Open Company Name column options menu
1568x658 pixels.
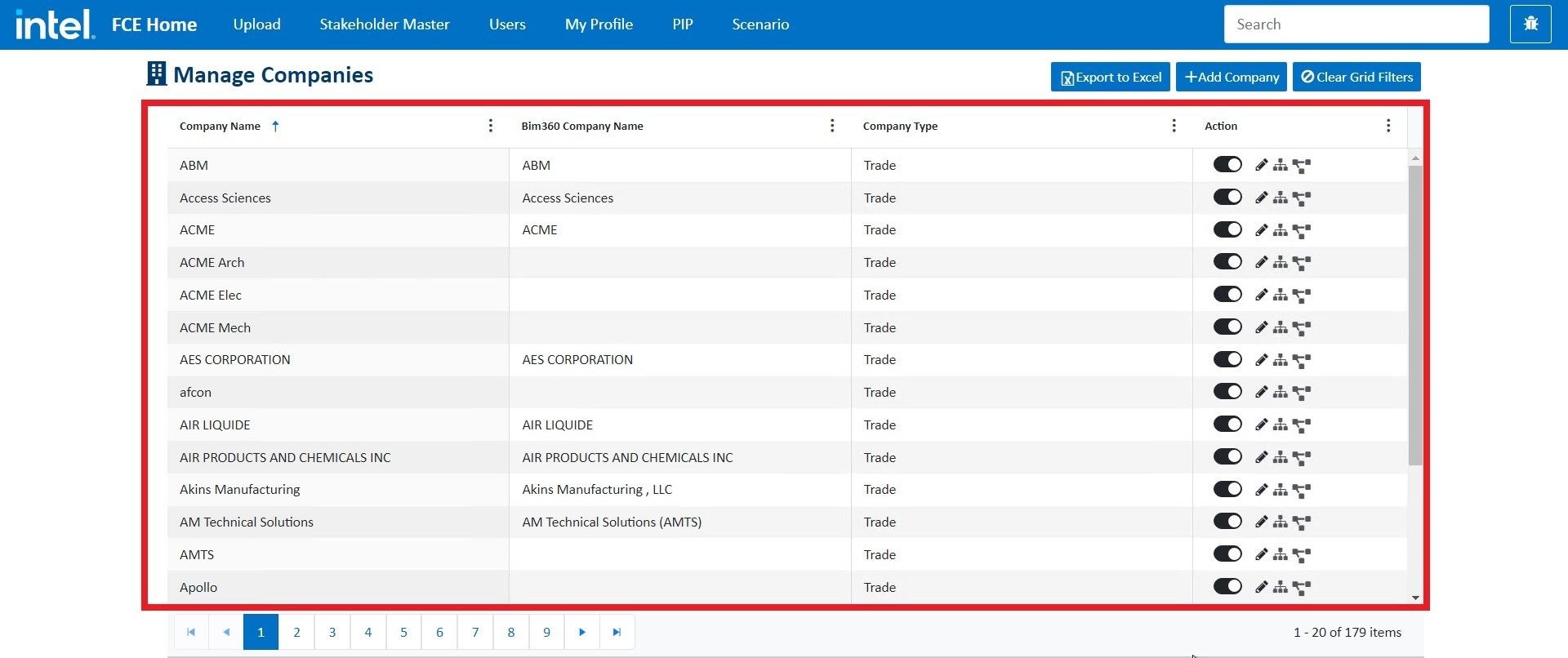click(490, 126)
